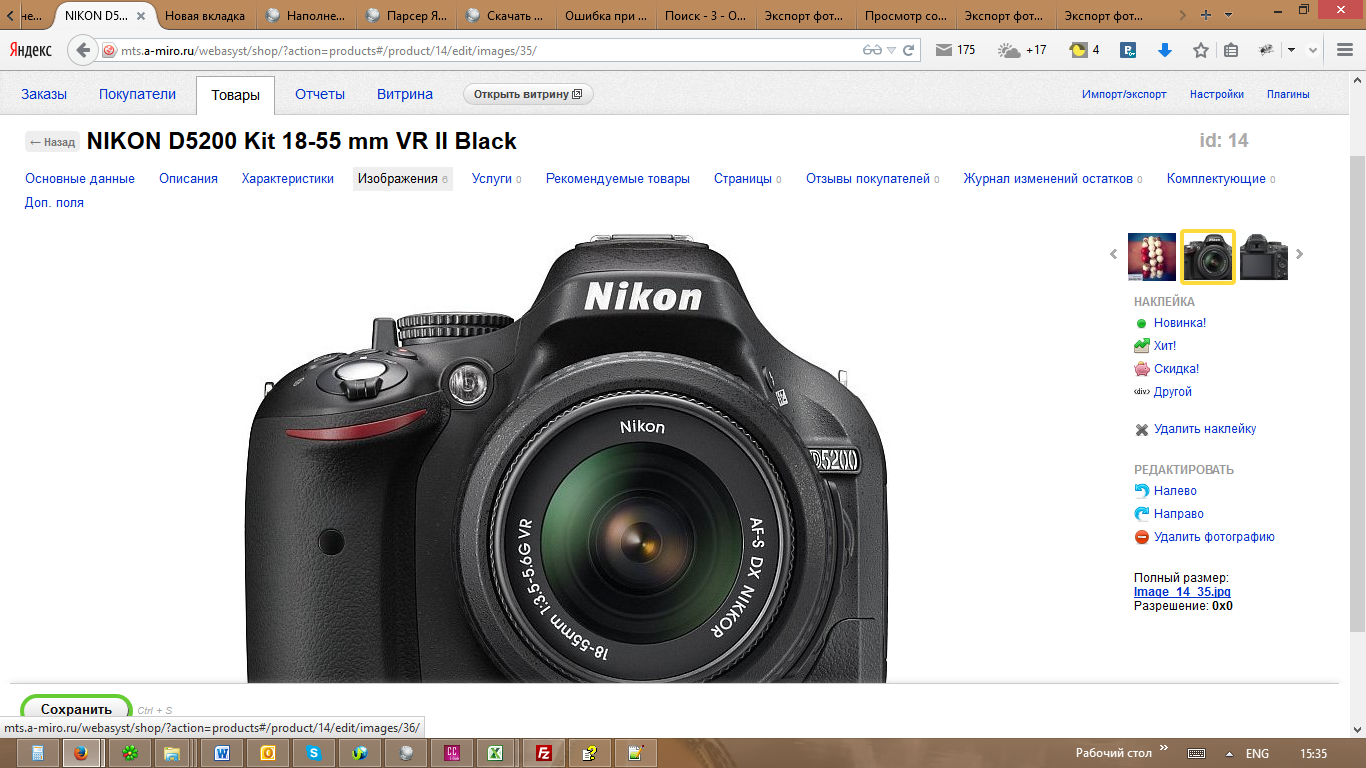Open the weather widget showing +17
1366x768 pixels.
1022,50
